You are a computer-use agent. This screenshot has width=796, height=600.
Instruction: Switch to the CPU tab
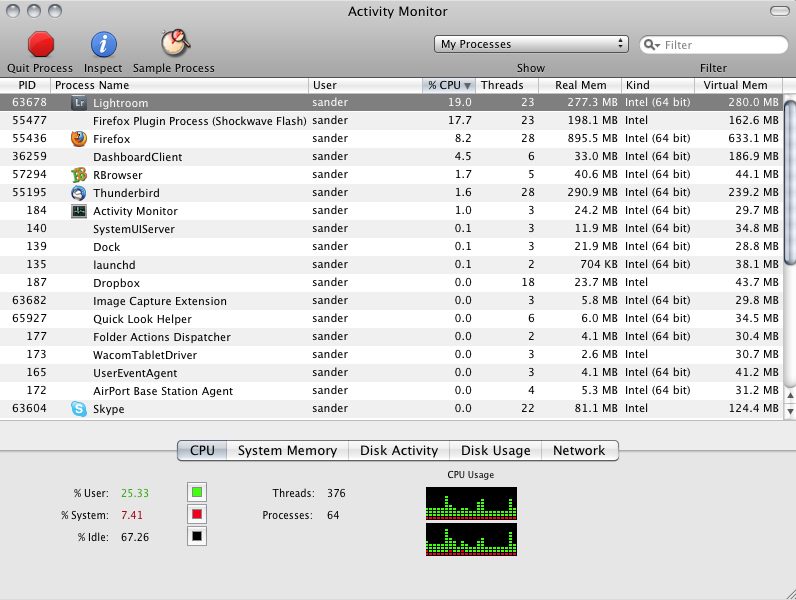(x=202, y=450)
